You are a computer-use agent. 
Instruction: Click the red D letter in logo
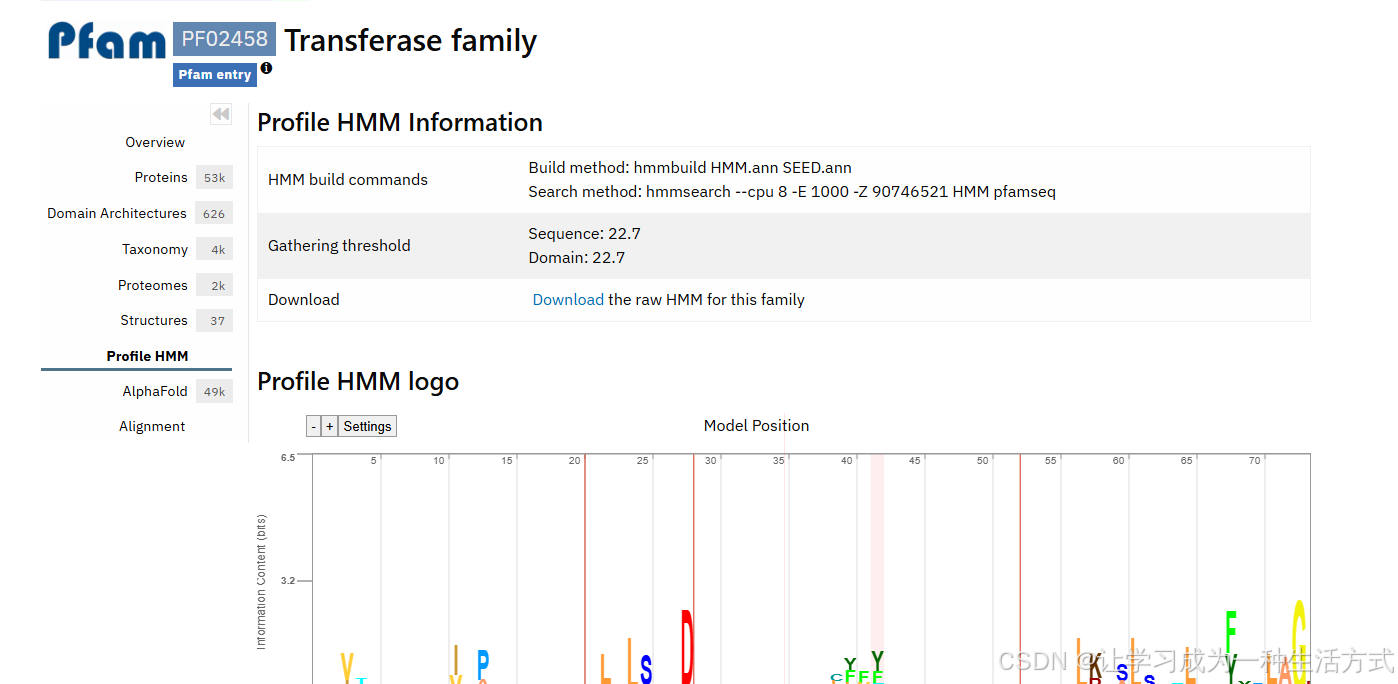[x=687, y=647]
